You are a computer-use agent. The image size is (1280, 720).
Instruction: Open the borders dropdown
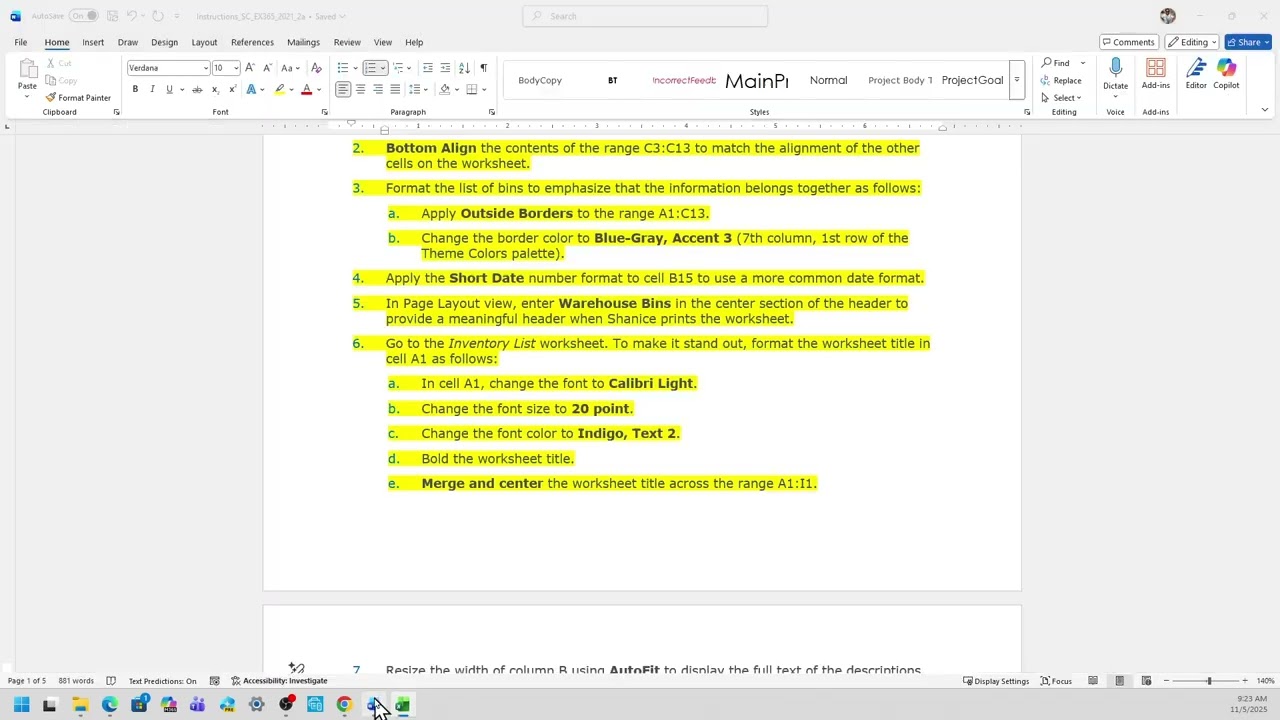pyautogui.click(x=485, y=89)
